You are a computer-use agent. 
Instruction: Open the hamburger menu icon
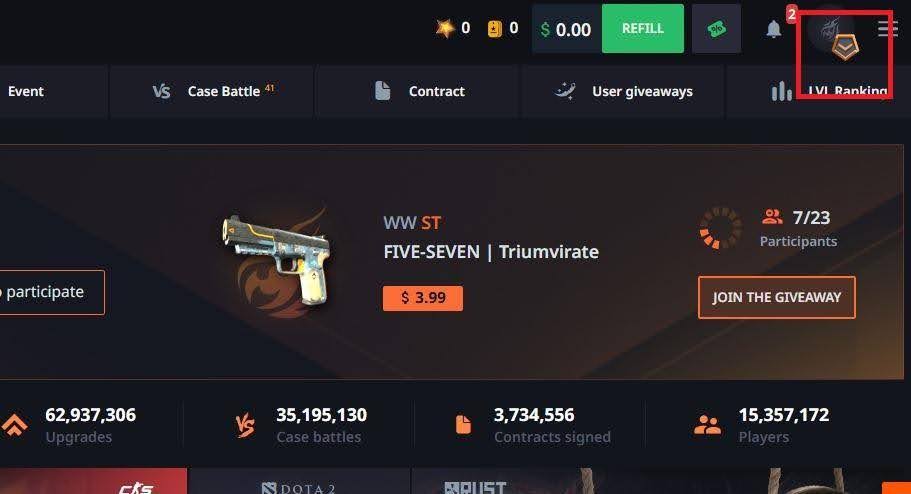click(887, 28)
